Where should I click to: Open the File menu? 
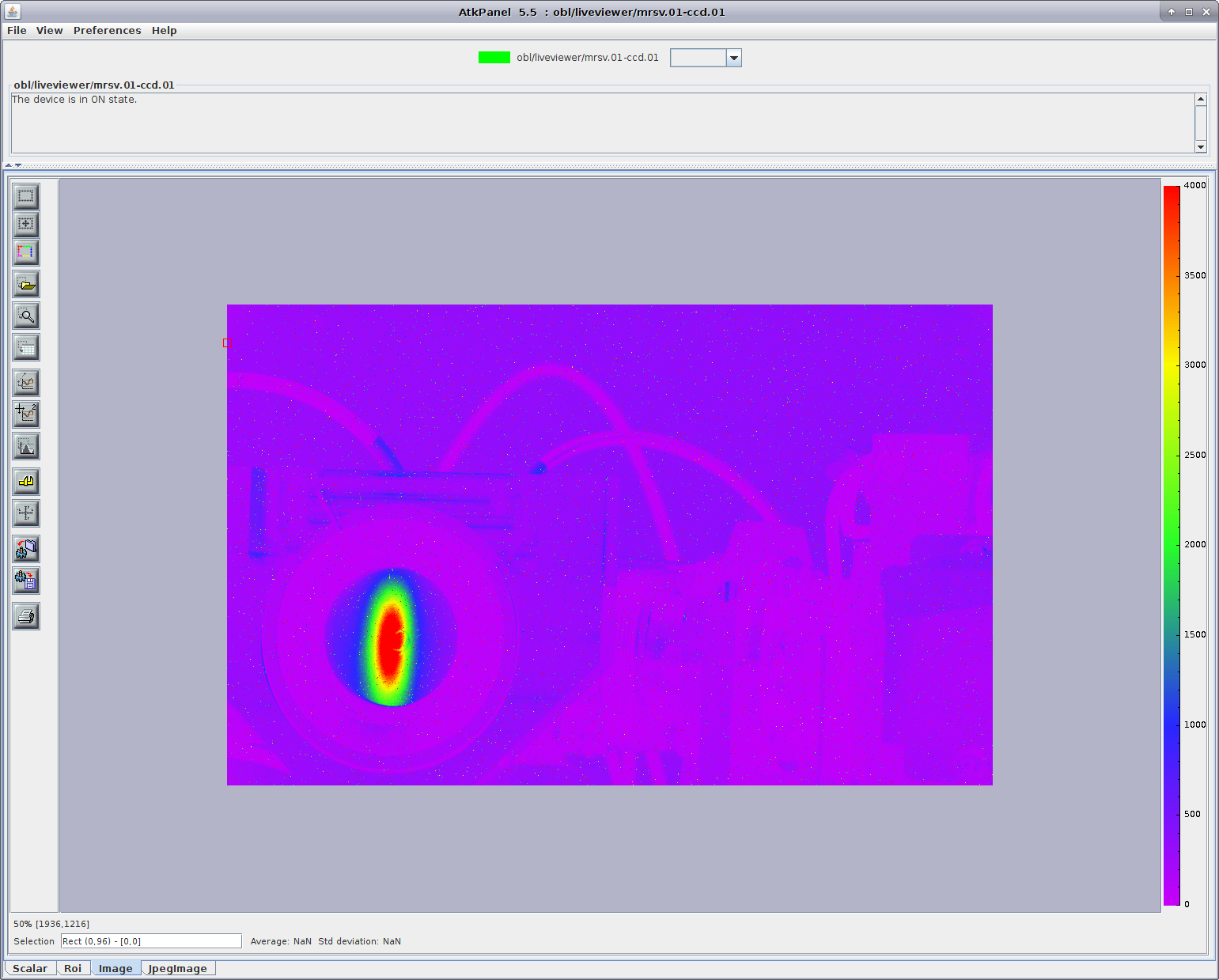pyautogui.click(x=17, y=30)
